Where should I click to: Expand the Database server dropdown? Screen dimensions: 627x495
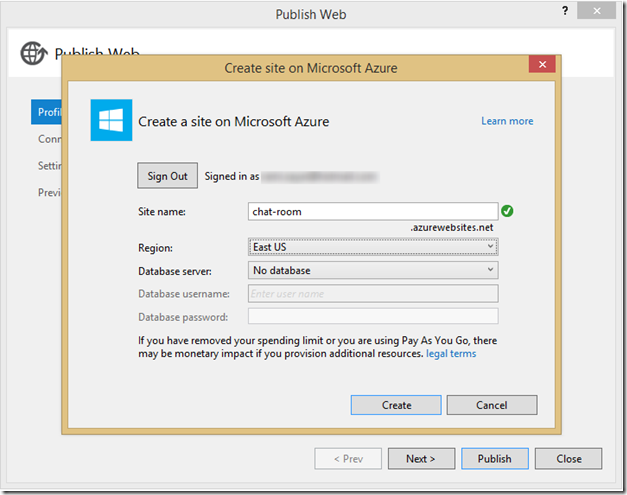[x=373, y=270]
